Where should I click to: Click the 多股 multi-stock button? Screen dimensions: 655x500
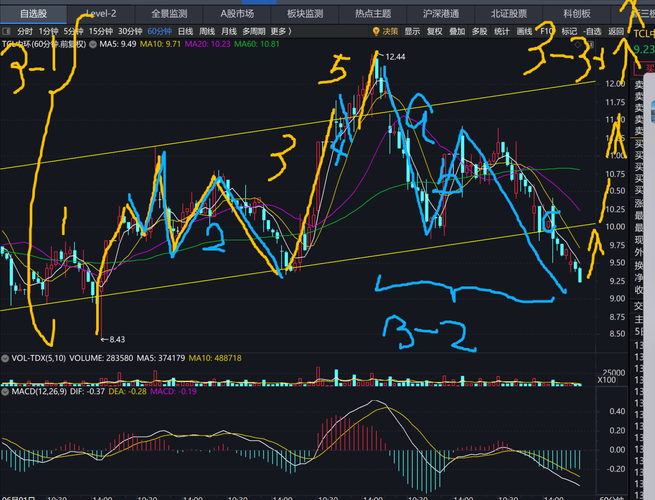pos(479,31)
